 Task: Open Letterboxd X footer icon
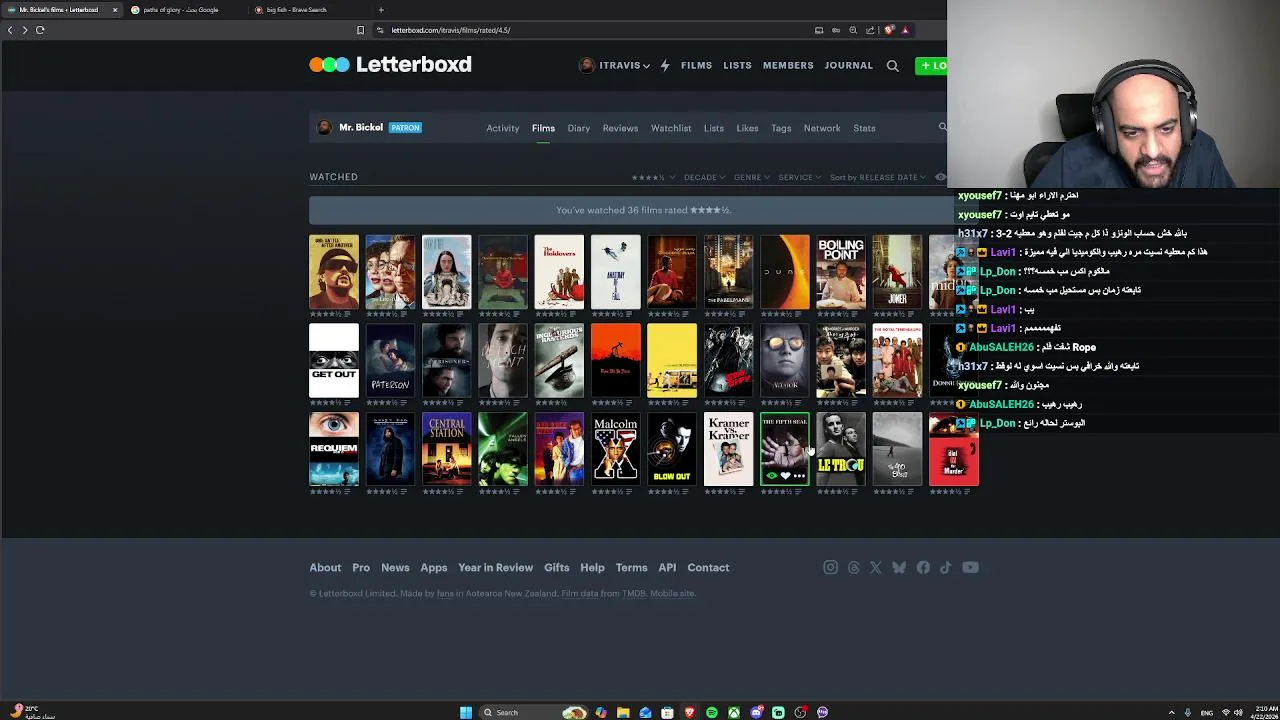876,568
